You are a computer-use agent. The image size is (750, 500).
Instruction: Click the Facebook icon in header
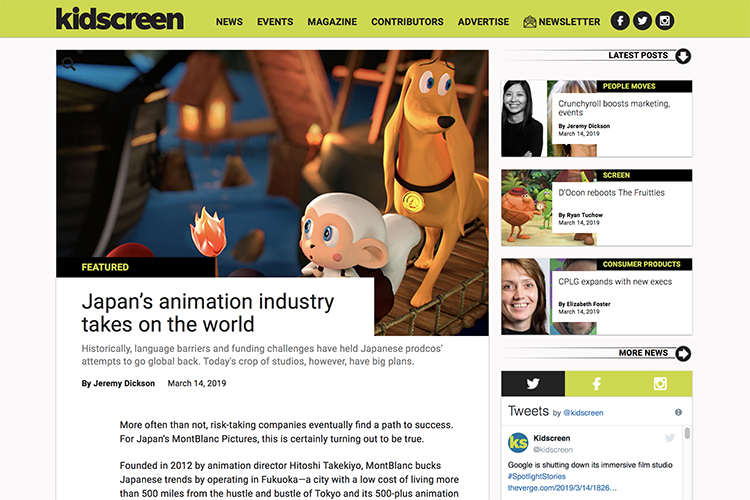(x=620, y=21)
